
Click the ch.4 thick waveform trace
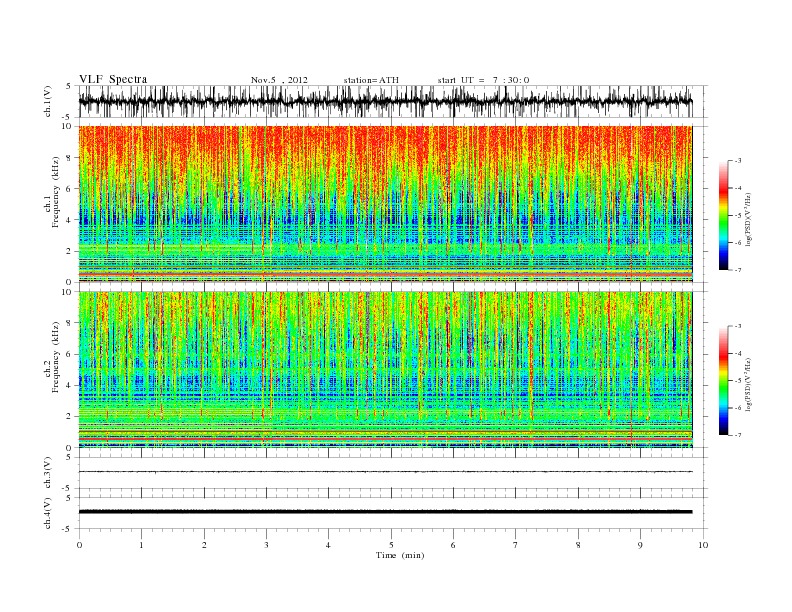pyautogui.click(x=385, y=512)
